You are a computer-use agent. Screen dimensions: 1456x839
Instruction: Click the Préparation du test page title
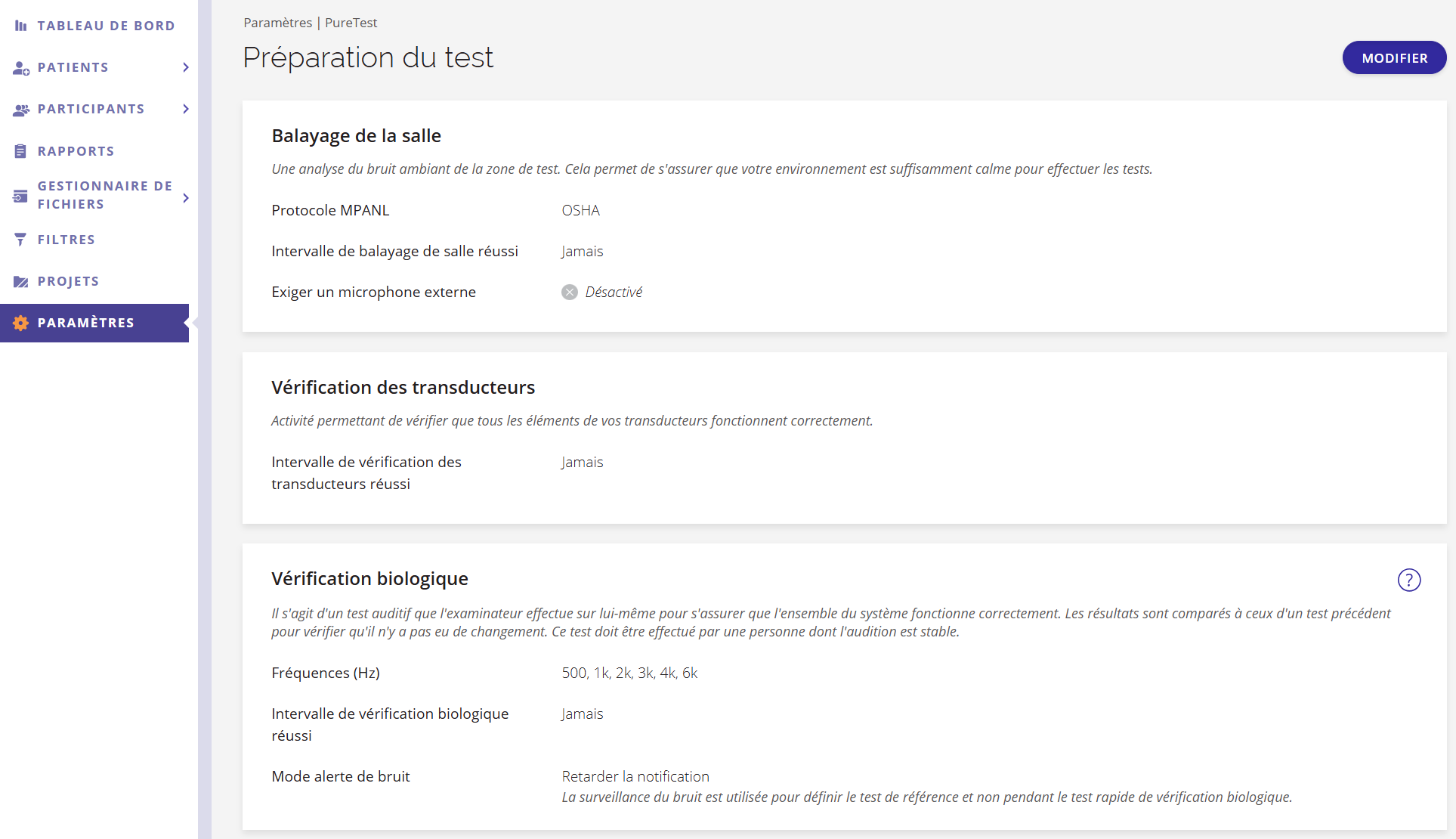[368, 57]
